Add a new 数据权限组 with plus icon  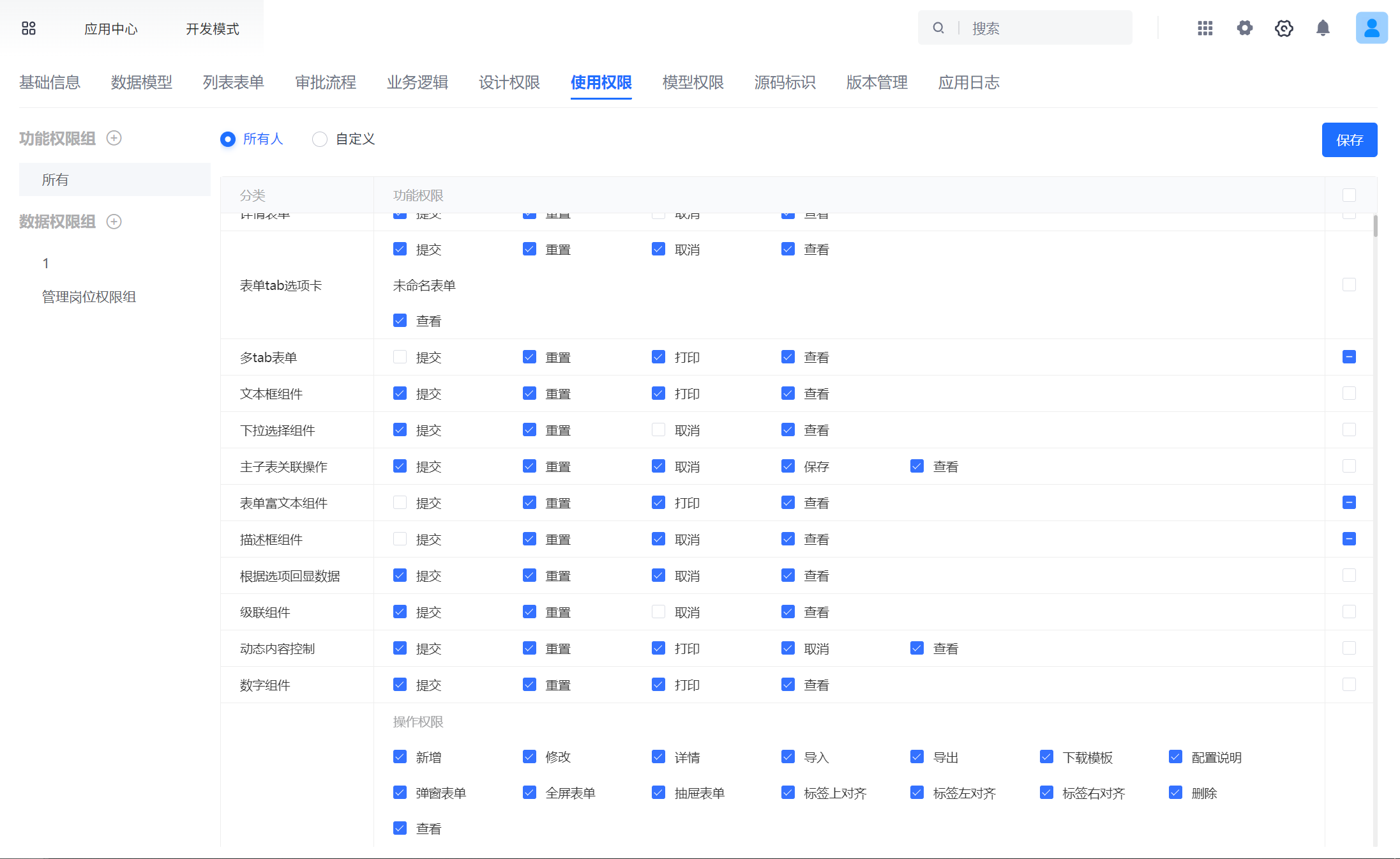pos(114,221)
